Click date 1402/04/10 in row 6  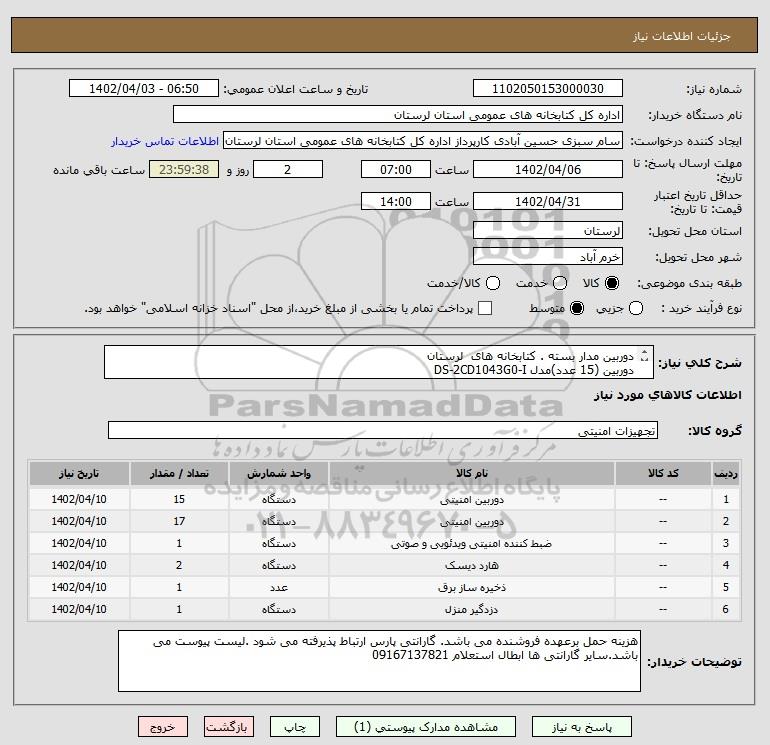pyautogui.click(x=79, y=609)
